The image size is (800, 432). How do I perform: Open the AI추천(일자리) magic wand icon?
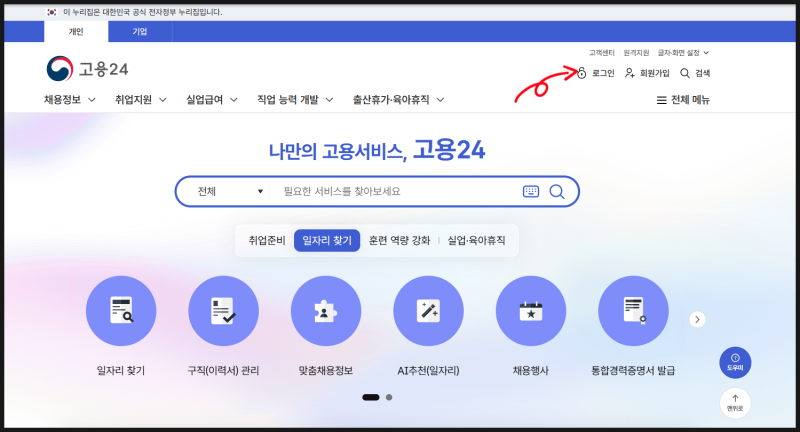[429, 311]
